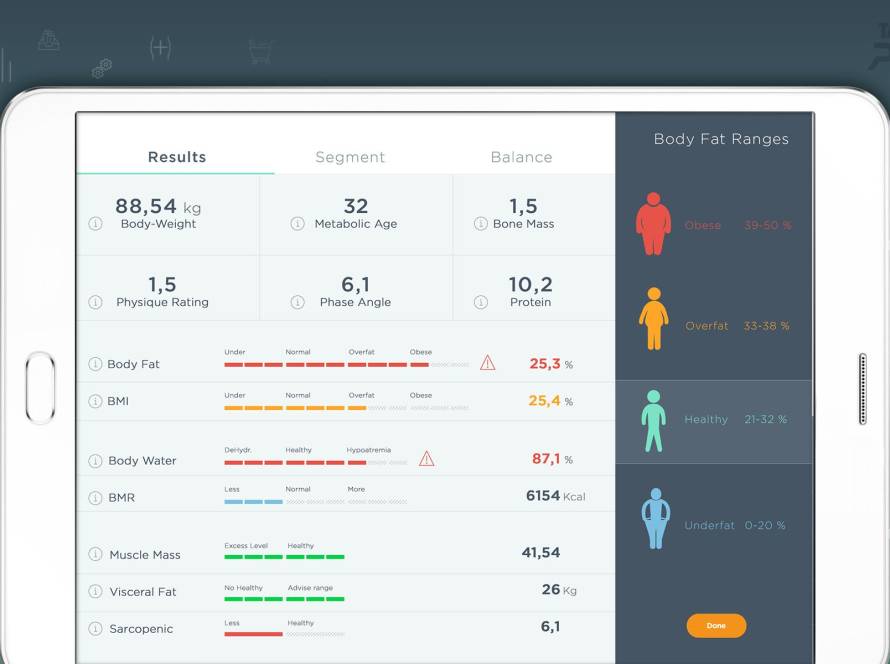Open the Sarcopenic info icon
This screenshot has height=664, width=890.
[95, 629]
